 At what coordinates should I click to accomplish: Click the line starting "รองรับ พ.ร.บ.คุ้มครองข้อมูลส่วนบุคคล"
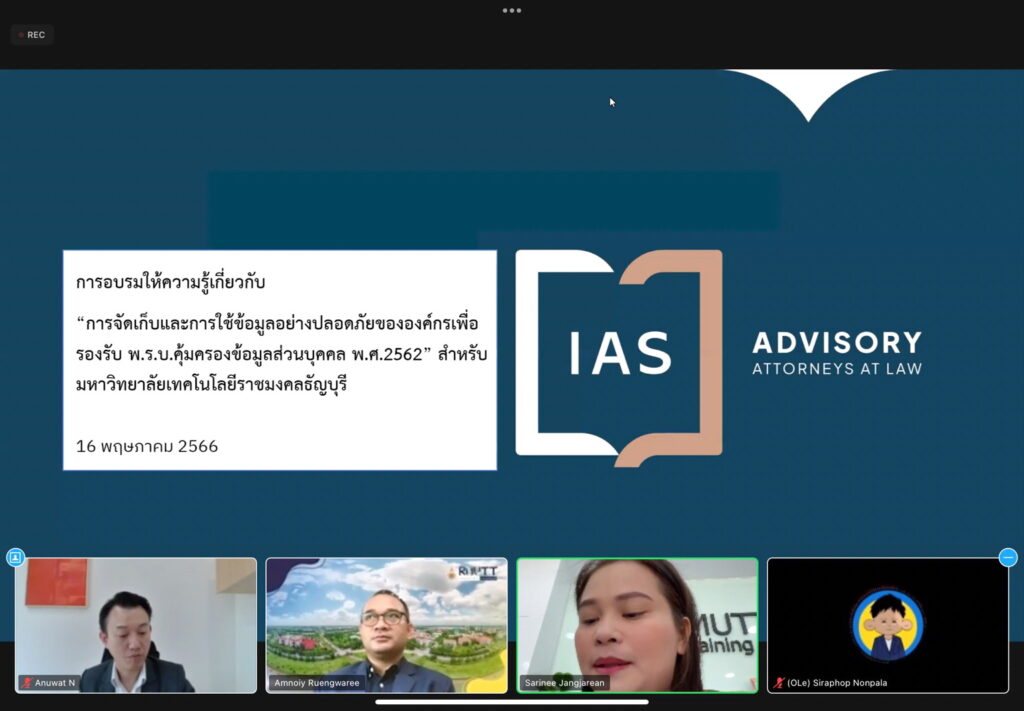[281, 354]
